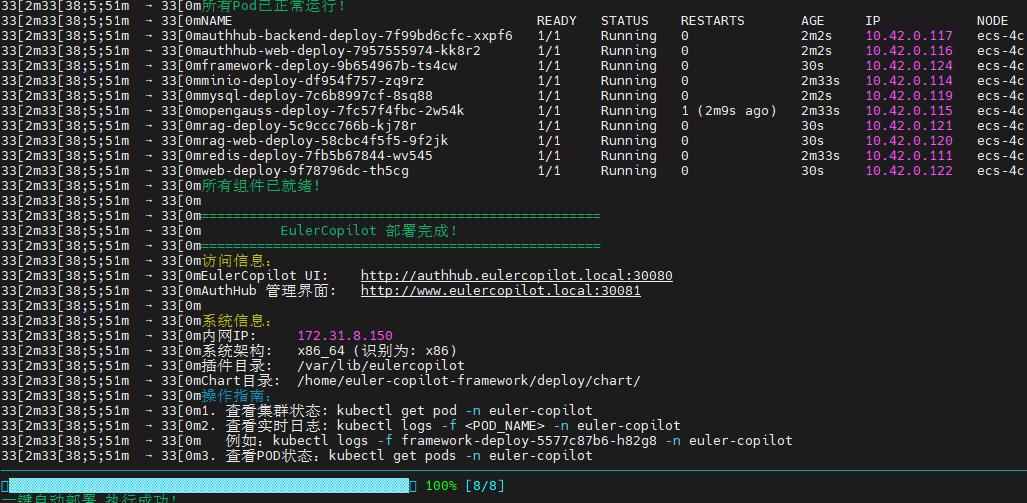Image resolution: width=1027 pixels, height=503 pixels.
Task: Click the NAME column header
Action: pyautogui.click(x=217, y=20)
